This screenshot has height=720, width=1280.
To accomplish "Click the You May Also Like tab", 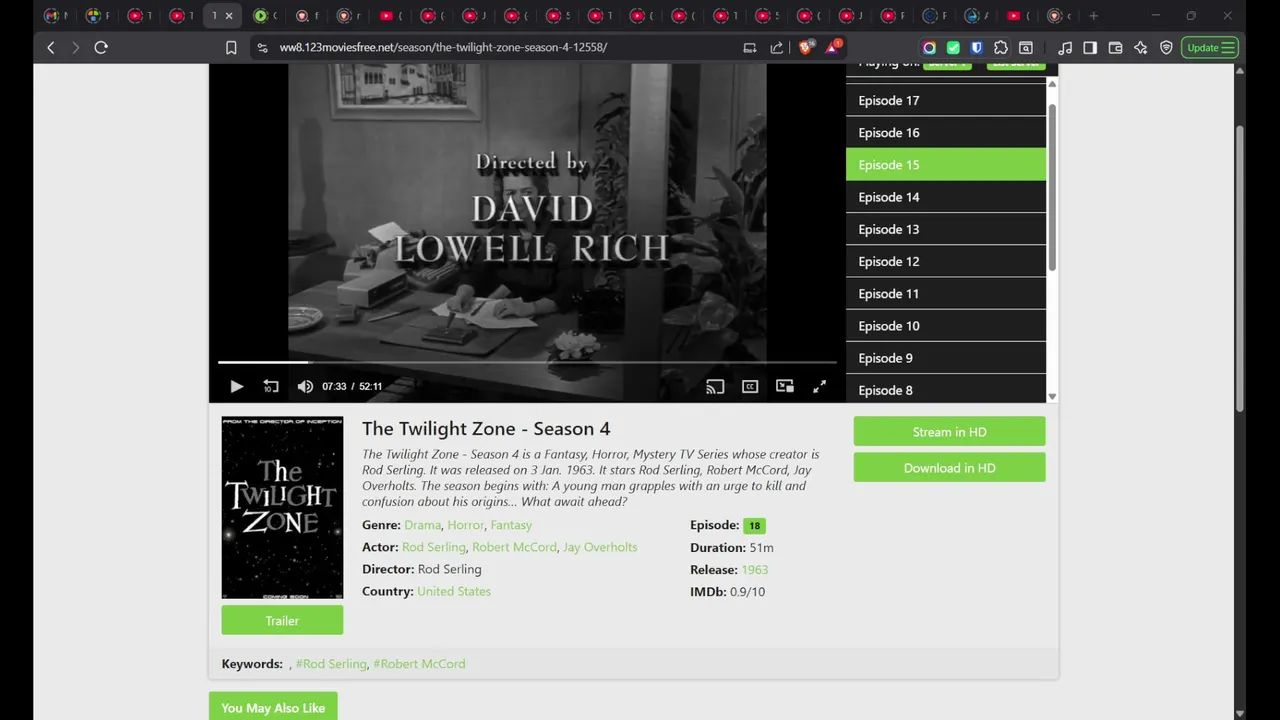I will pyautogui.click(x=273, y=707).
